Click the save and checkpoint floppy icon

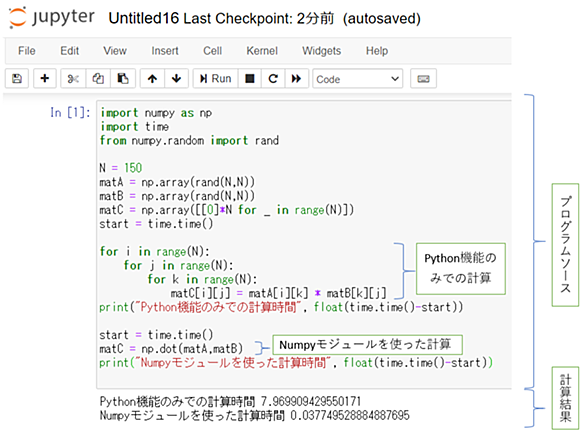17,78
